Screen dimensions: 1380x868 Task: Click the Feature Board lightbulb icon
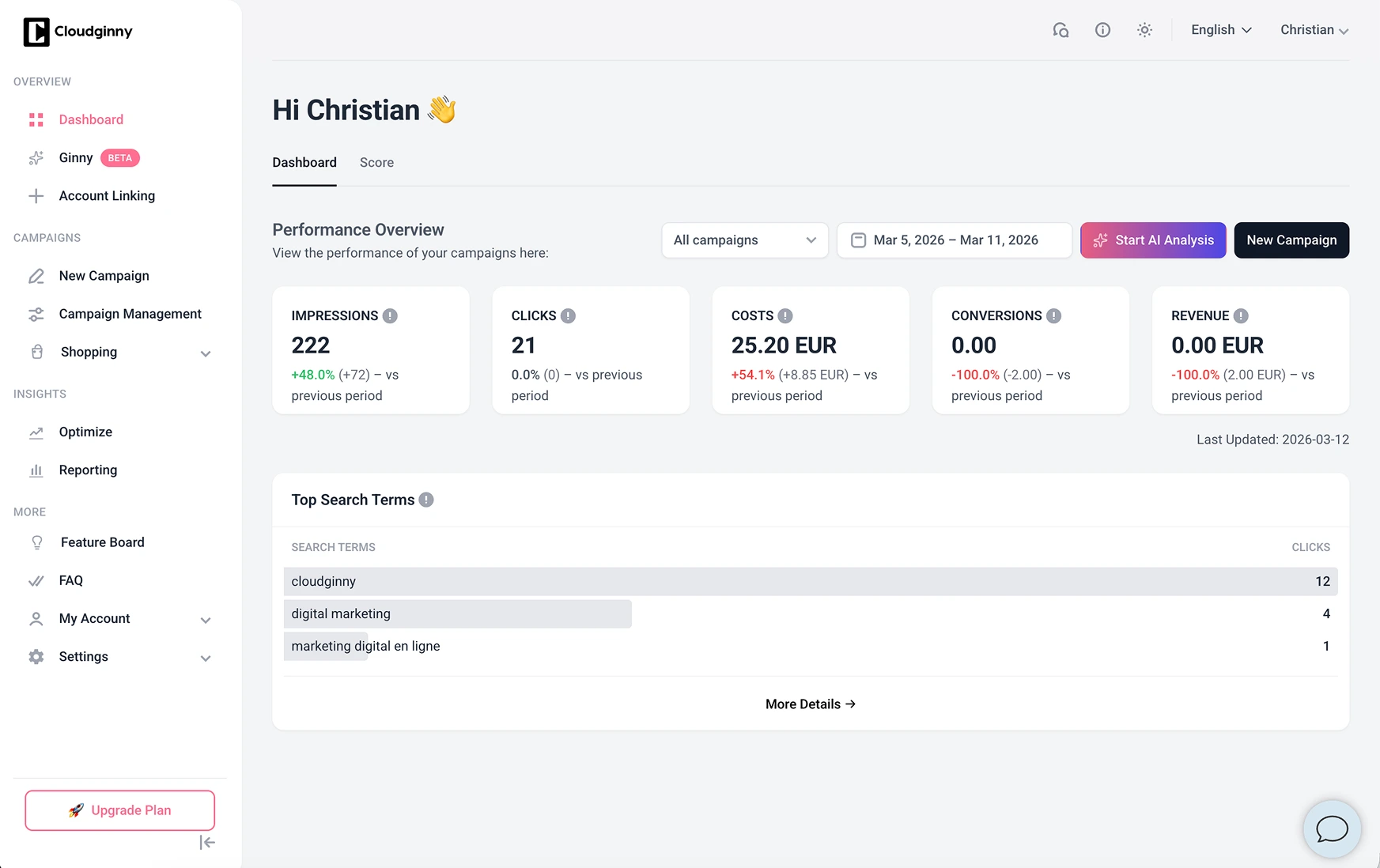pos(37,542)
